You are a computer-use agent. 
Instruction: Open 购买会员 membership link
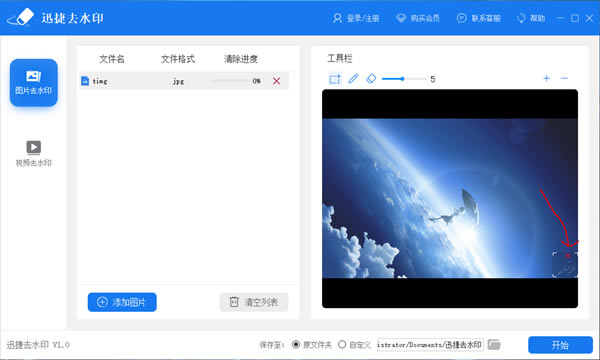click(x=418, y=18)
